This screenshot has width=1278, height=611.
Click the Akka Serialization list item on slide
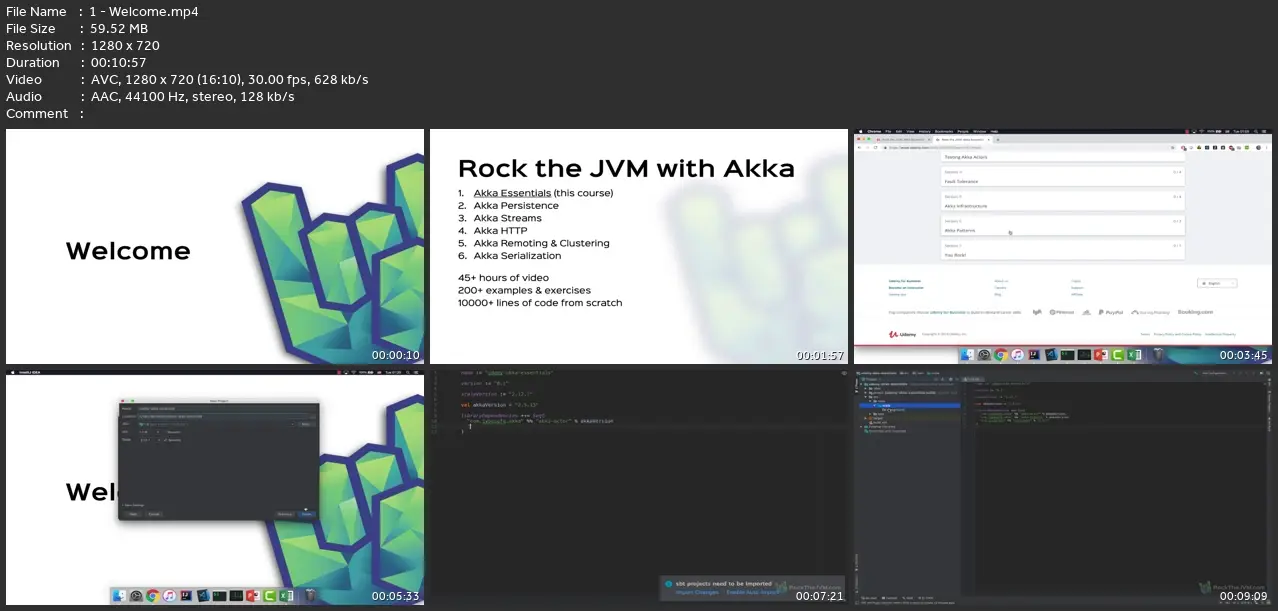click(517, 255)
